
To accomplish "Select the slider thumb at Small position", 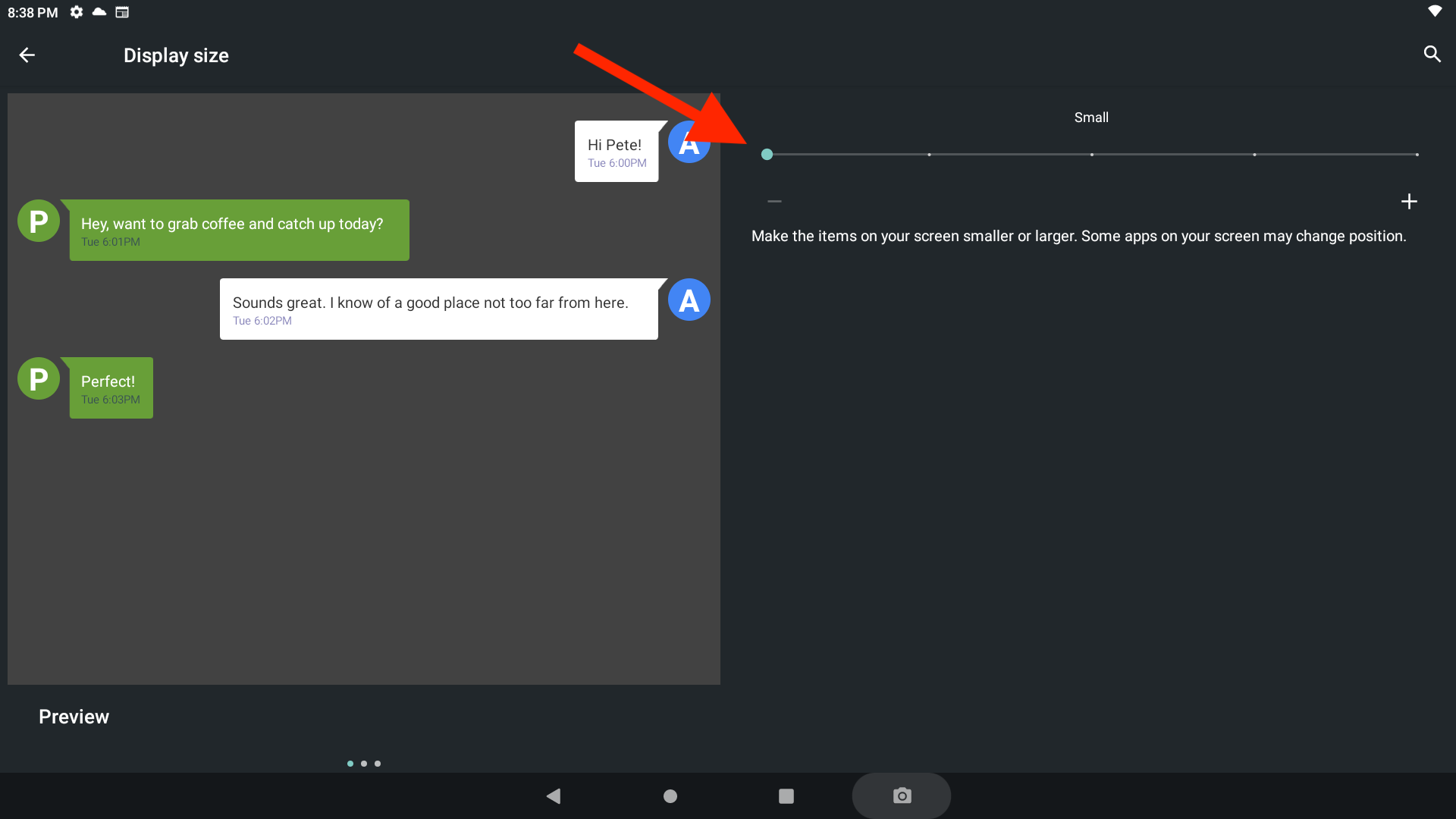I will [767, 155].
